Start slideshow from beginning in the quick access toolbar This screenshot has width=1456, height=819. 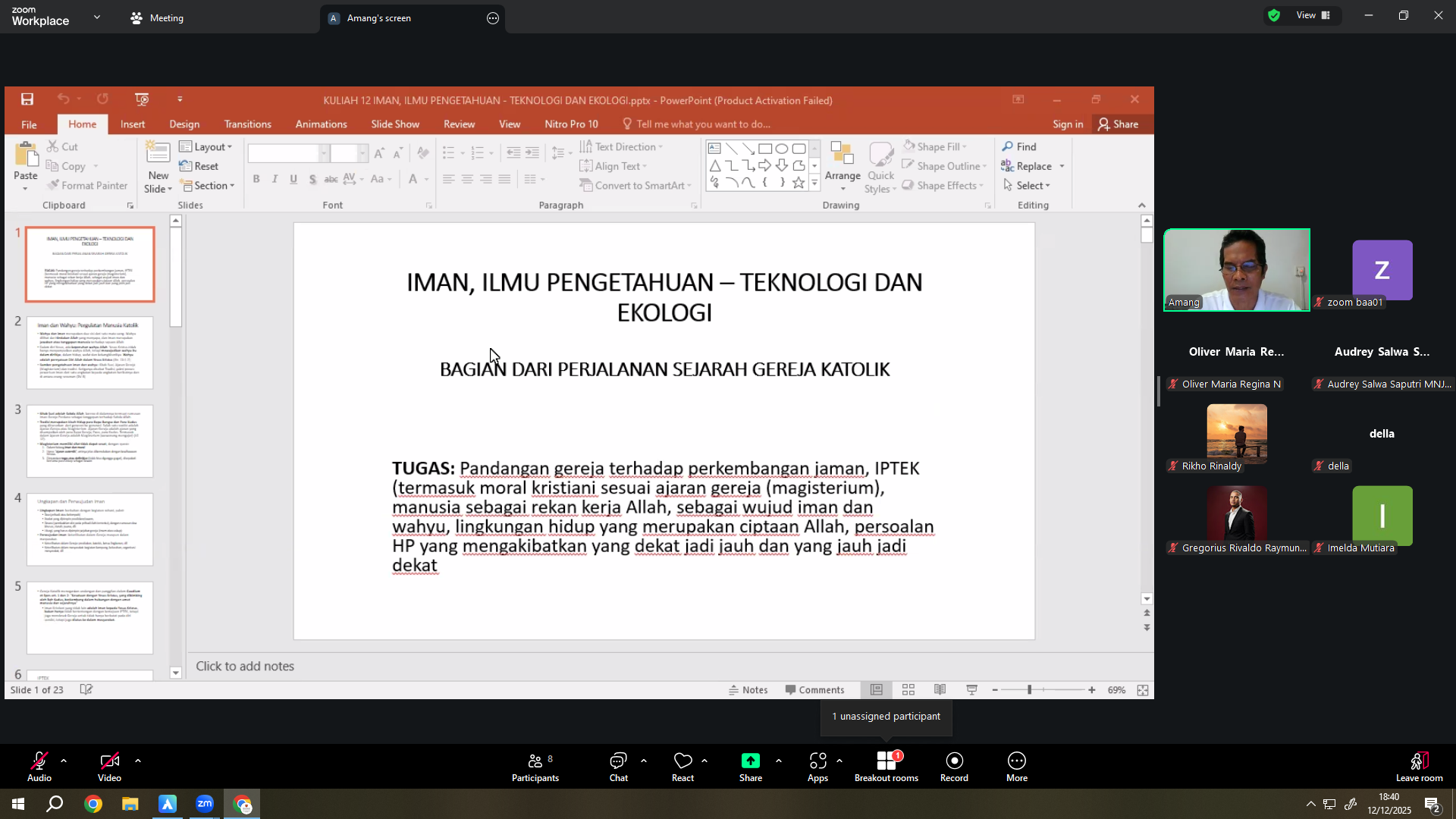click(x=142, y=99)
